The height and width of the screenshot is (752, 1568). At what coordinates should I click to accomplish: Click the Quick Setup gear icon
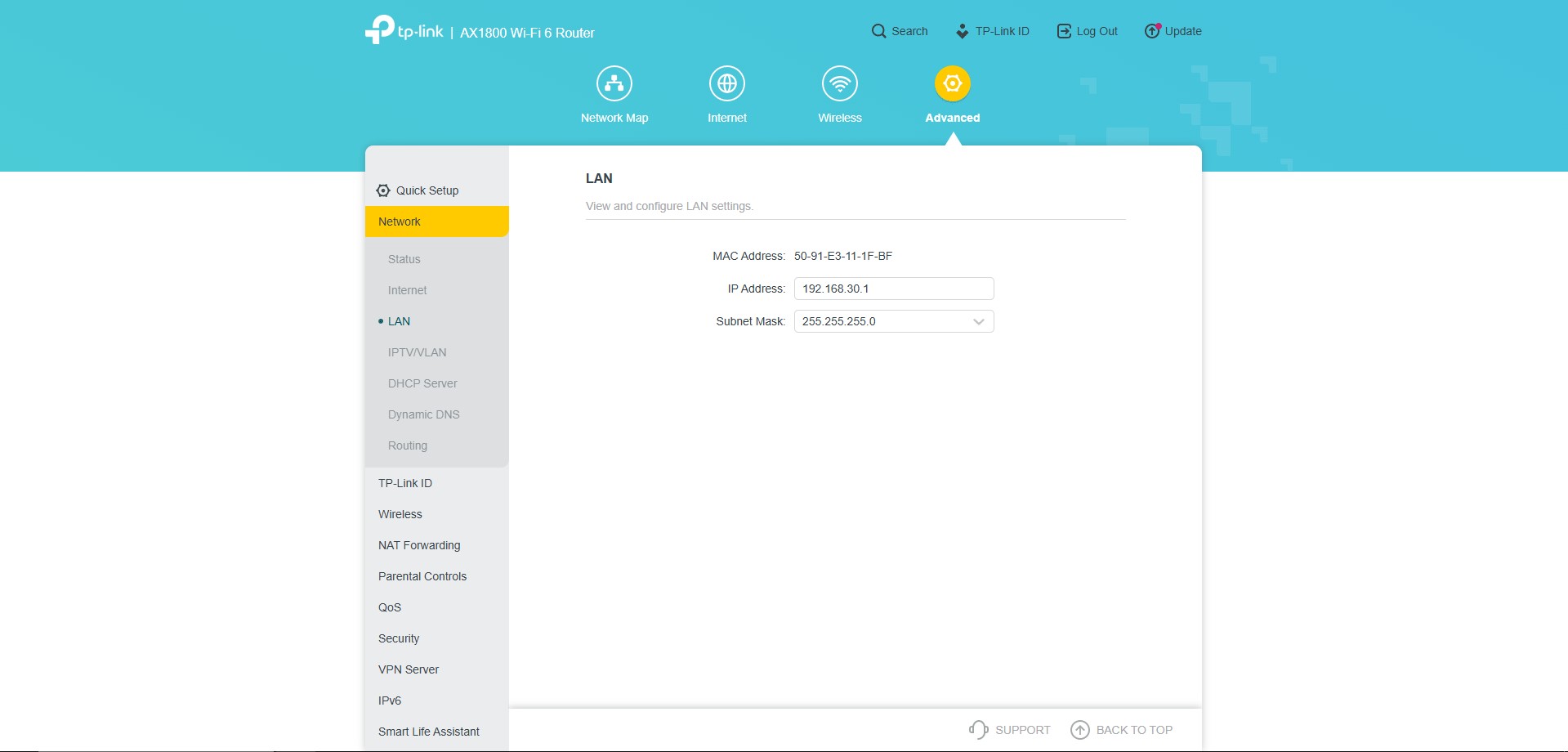tap(383, 190)
